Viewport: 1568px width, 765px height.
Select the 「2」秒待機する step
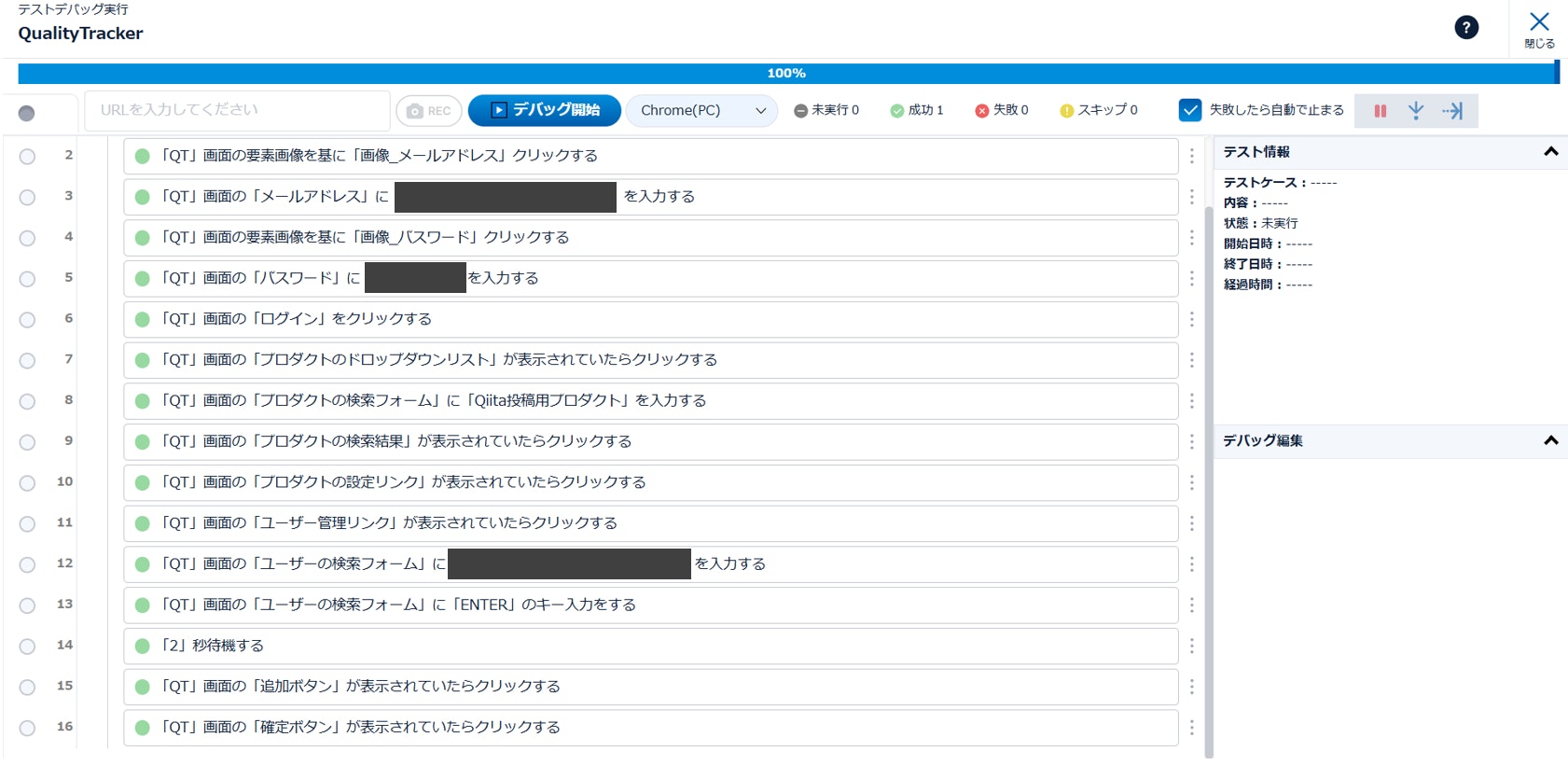pyautogui.click(x=651, y=646)
